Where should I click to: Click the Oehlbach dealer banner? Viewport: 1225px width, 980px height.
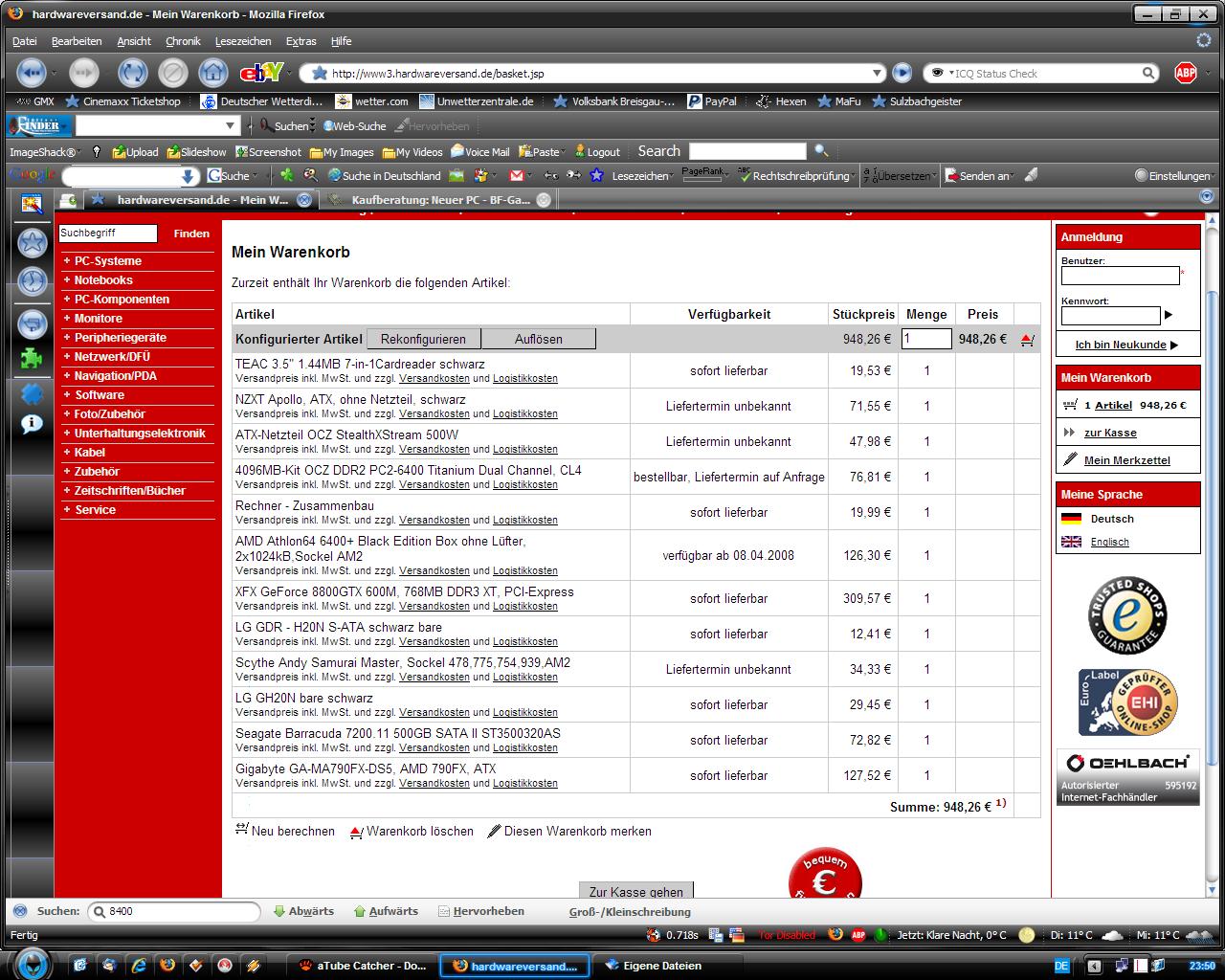click(1128, 778)
